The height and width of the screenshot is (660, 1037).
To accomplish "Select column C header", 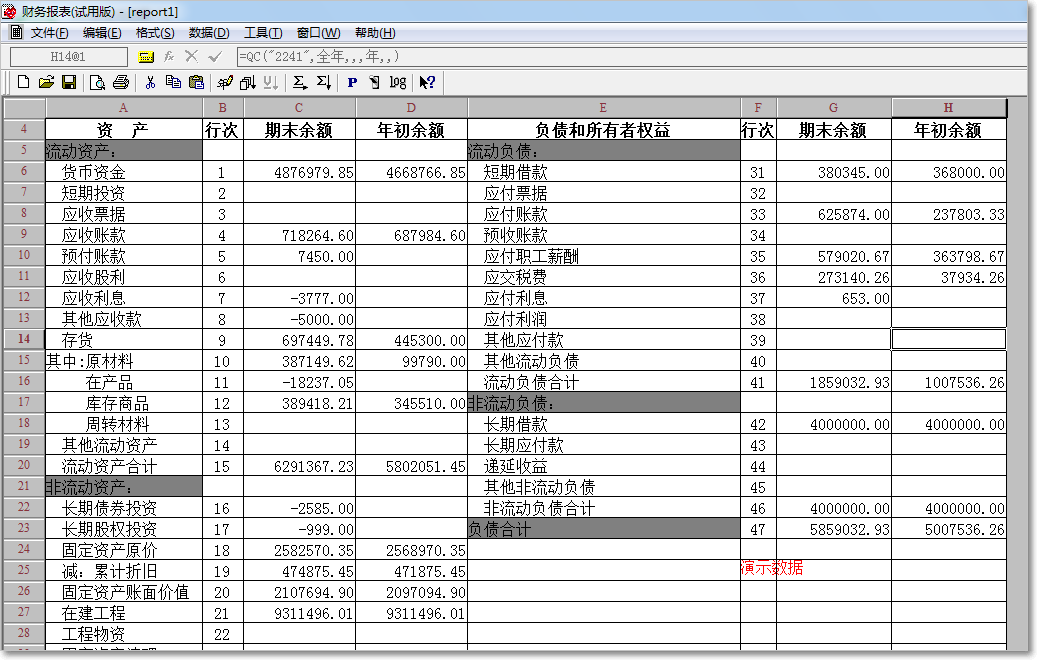I will [299, 108].
